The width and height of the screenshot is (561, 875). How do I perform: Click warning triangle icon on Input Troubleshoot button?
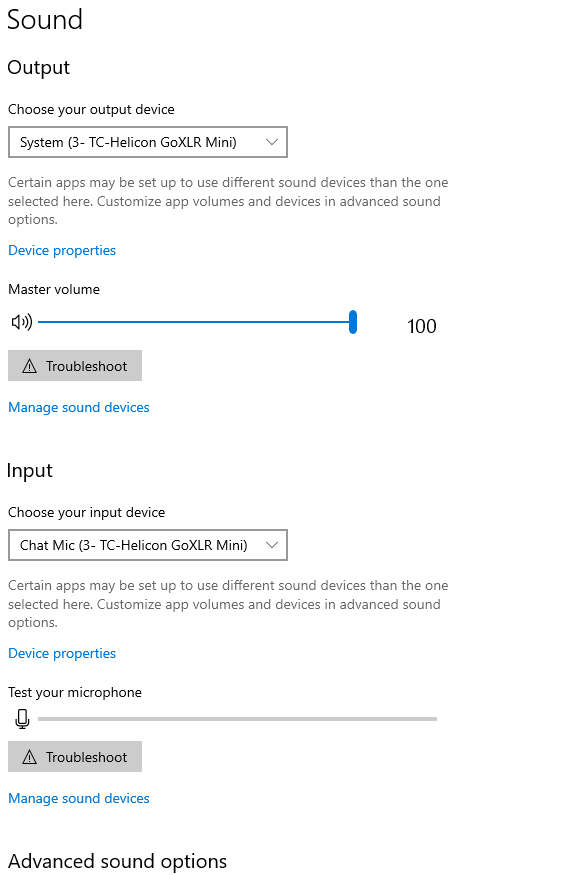tap(29, 757)
